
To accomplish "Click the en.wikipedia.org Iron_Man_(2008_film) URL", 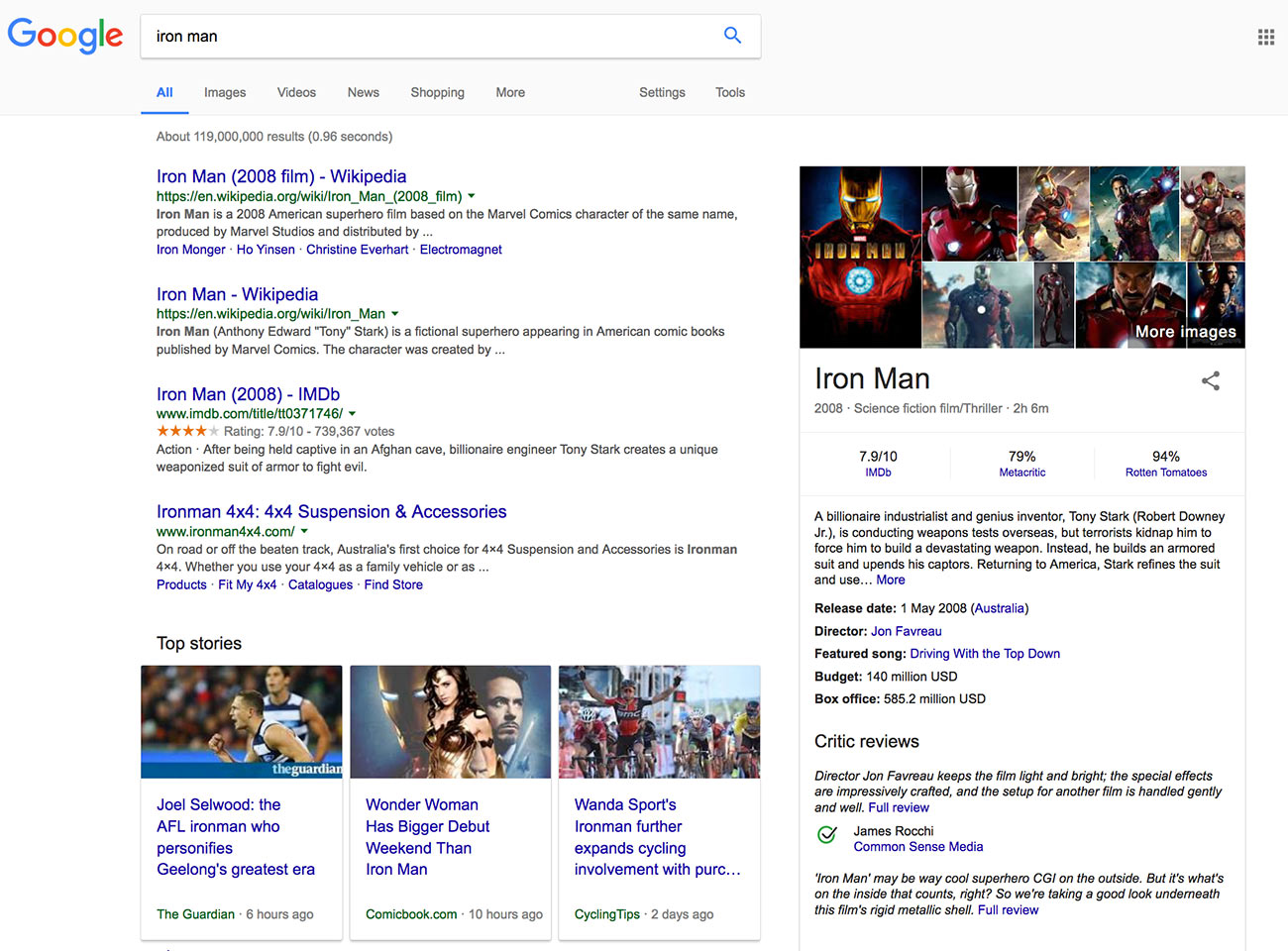I will [x=309, y=196].
